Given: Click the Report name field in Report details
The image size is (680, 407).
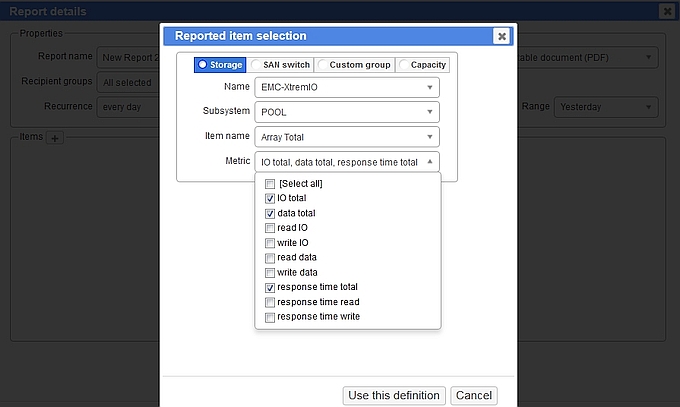Looking at the screenshot, I should click(x=128, y=57).
